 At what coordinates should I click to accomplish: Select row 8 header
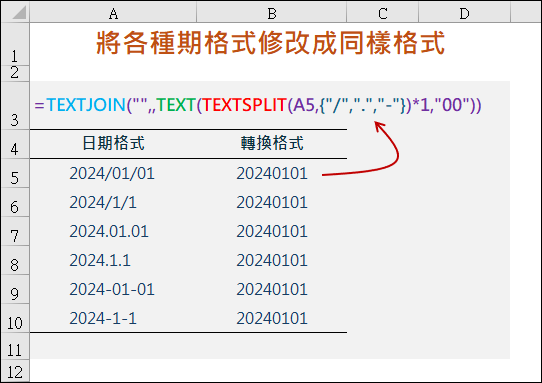pos(15,260)
